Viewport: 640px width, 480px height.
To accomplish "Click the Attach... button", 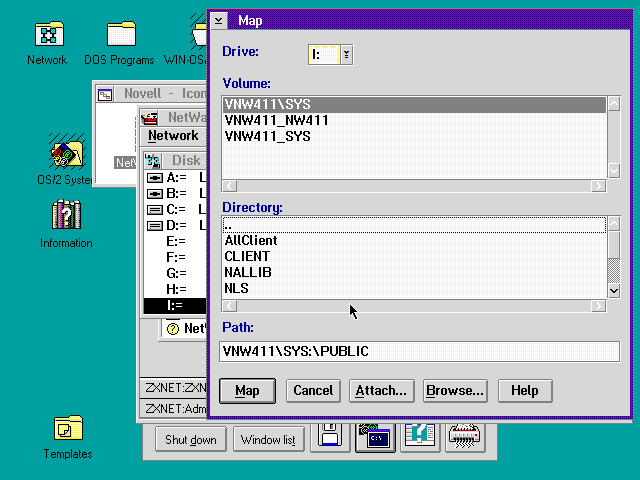I will [382, 391].
